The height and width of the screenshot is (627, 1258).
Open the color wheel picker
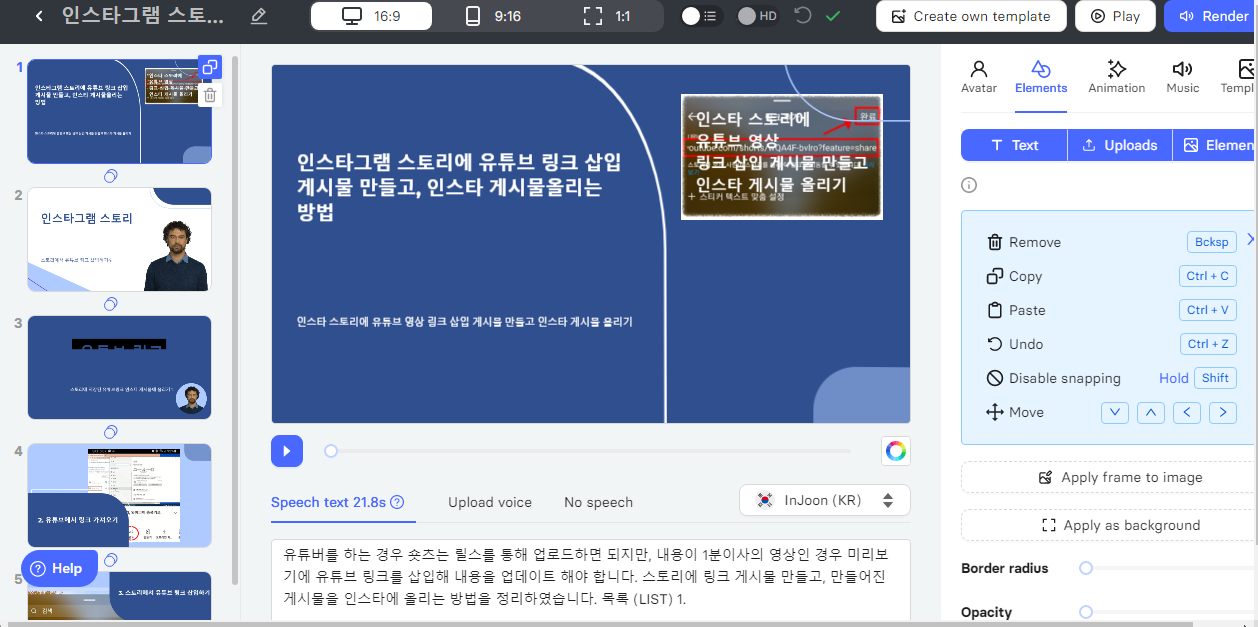pos(896,451)
